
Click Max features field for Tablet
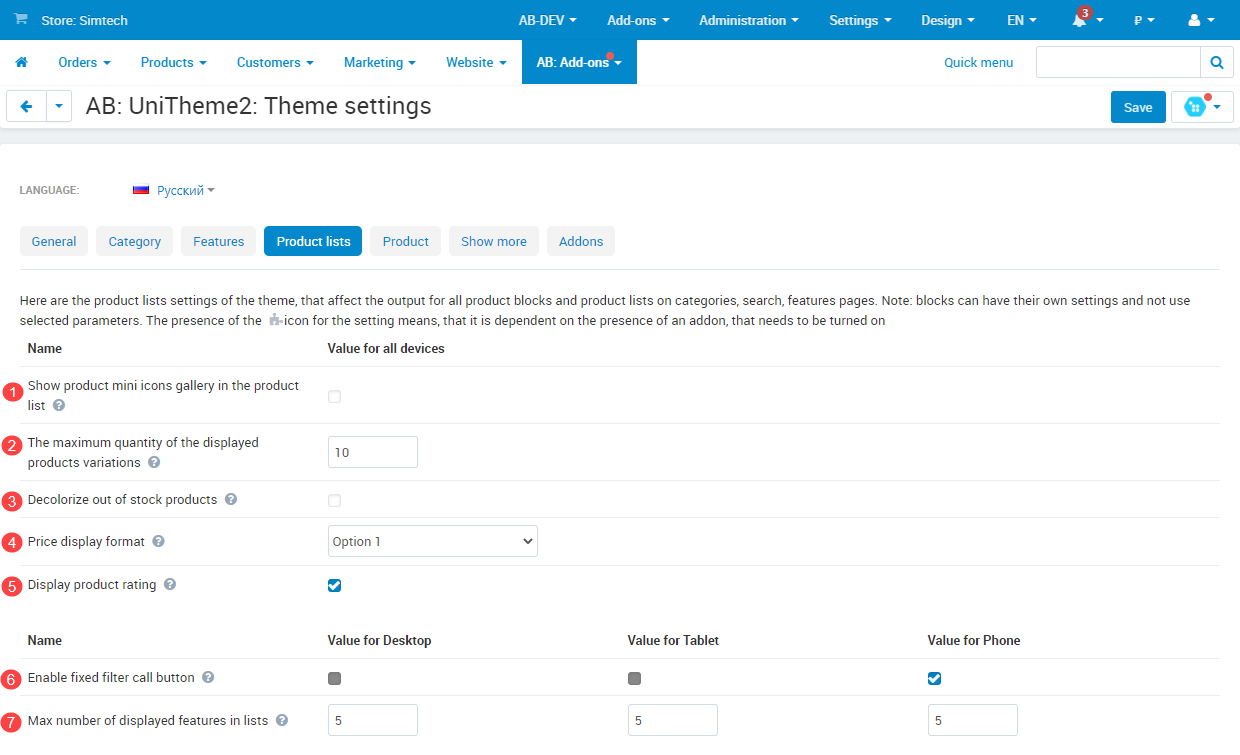[673, 720]
